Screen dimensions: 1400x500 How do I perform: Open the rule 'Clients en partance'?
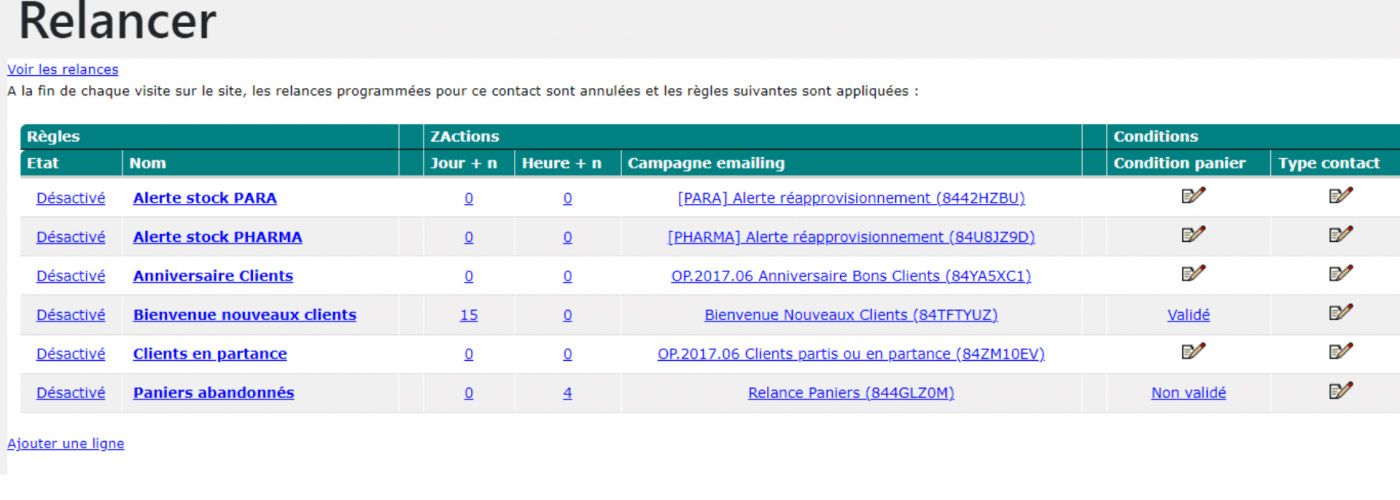(x=210, y=354)
